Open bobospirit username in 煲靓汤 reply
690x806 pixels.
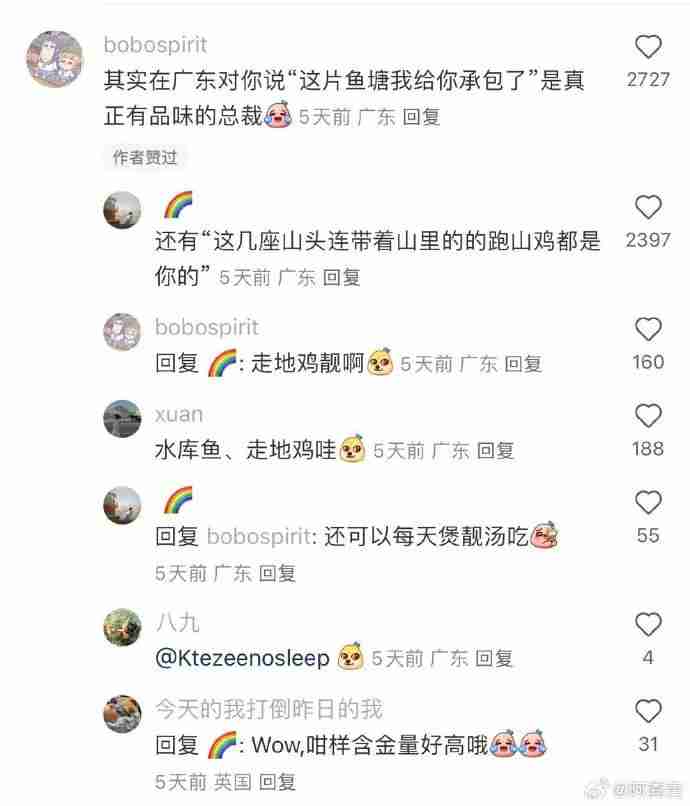[x=258, y=537]
